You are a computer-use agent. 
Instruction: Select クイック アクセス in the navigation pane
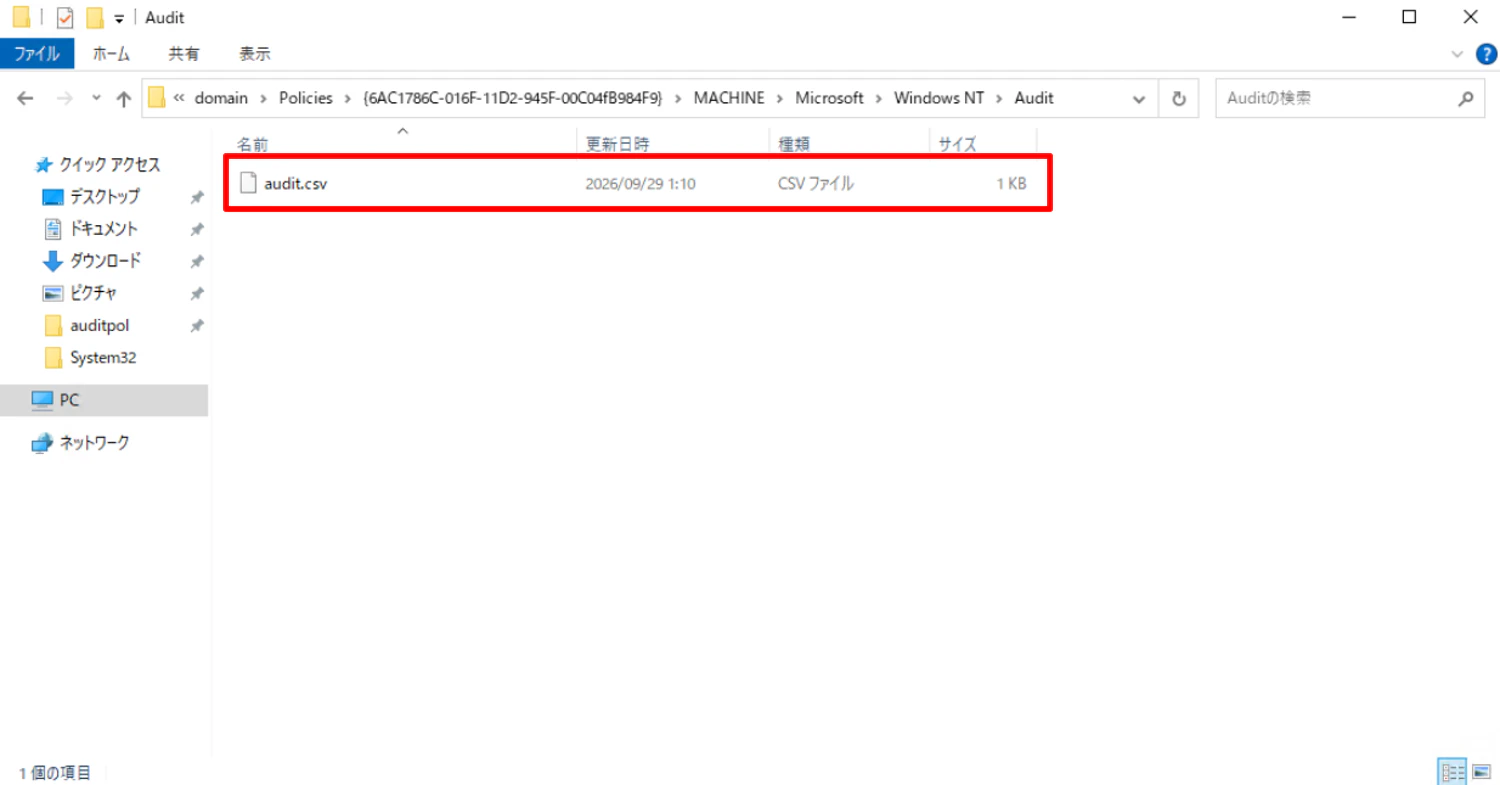click(110, 165)
